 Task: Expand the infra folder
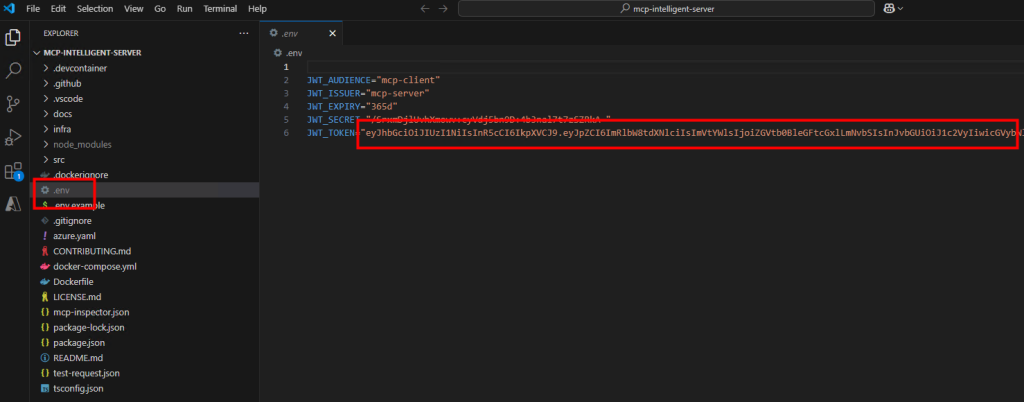coord(46,129)
